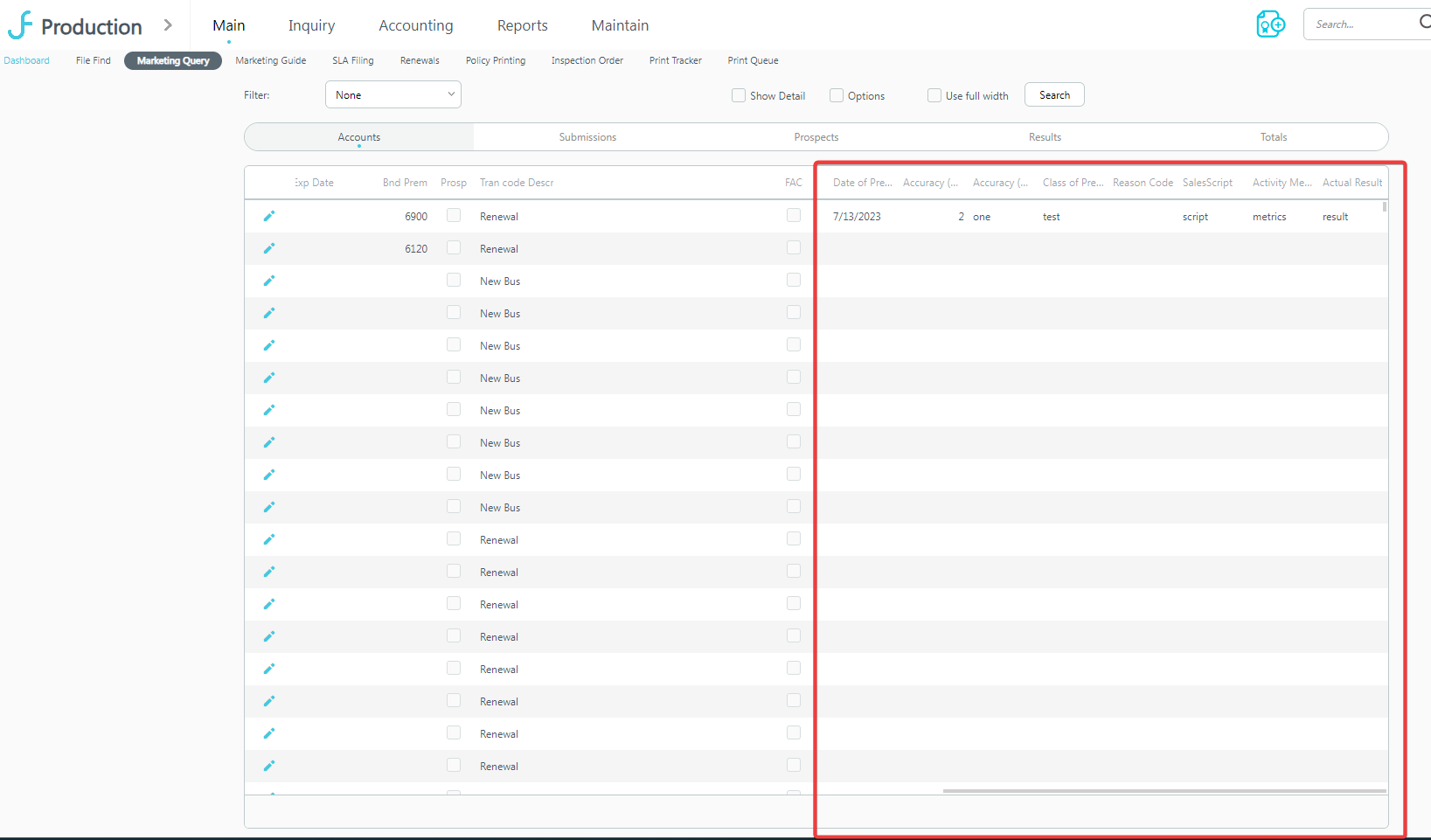This screenshot has width=1431, height=840.
Task: Open the Main top menu
Action: (x=229, y=25)
